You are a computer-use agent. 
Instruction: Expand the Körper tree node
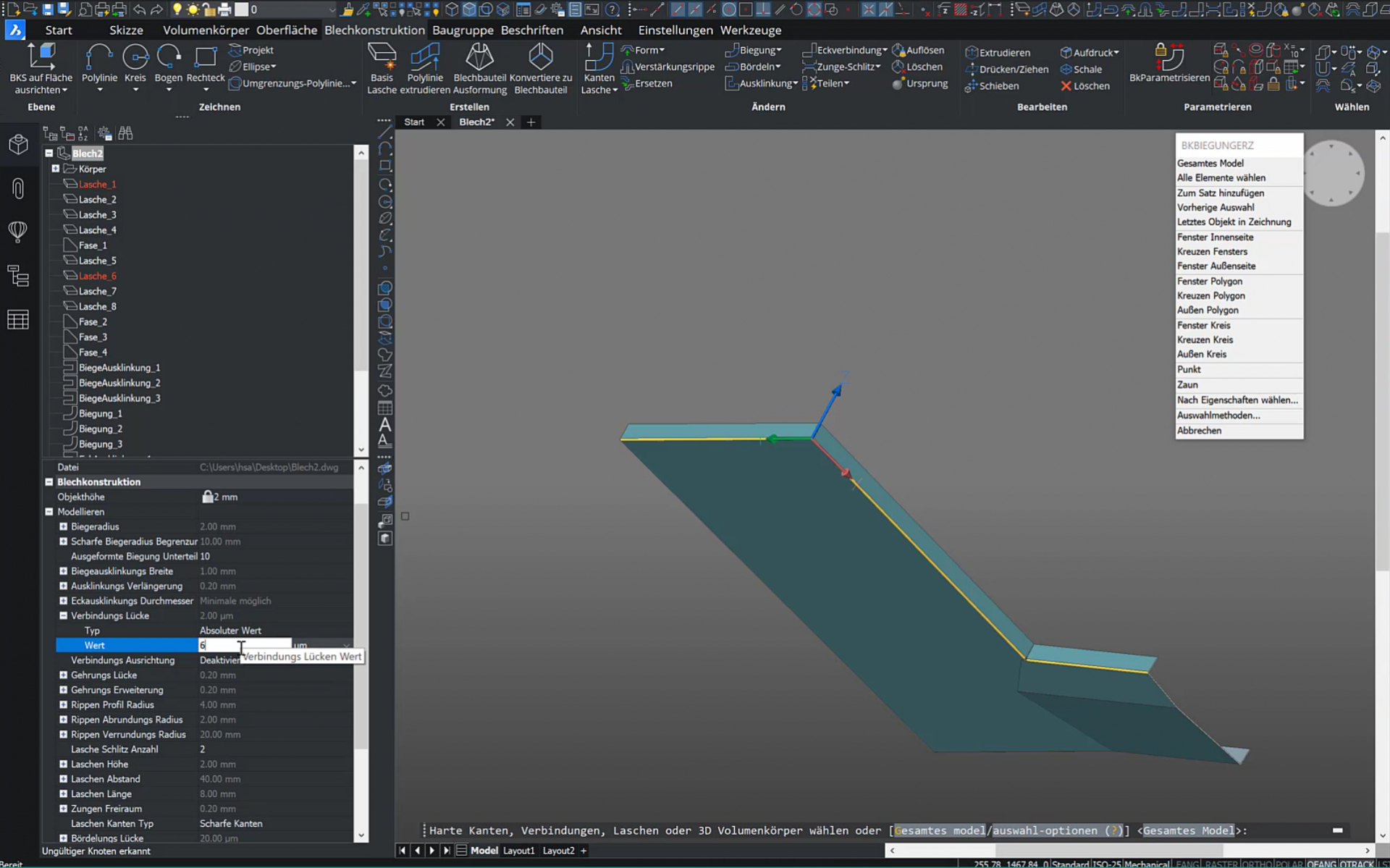click(56, 169)
